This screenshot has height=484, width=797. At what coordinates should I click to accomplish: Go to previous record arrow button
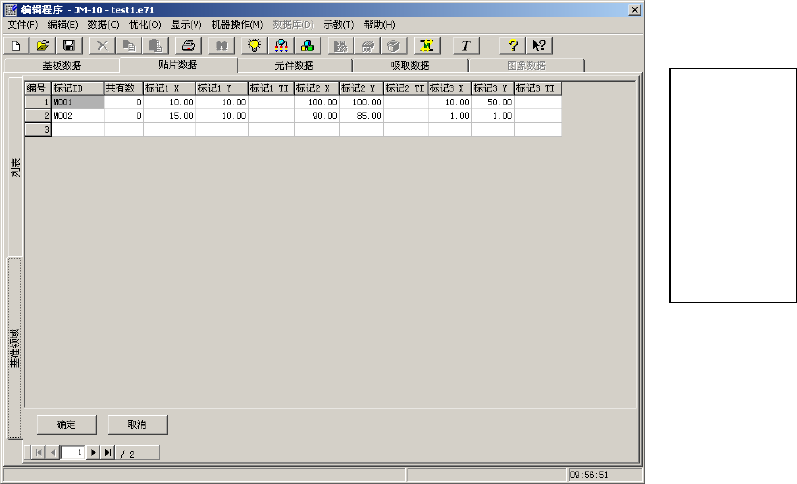pyautogui.click(x=53, y=452)
